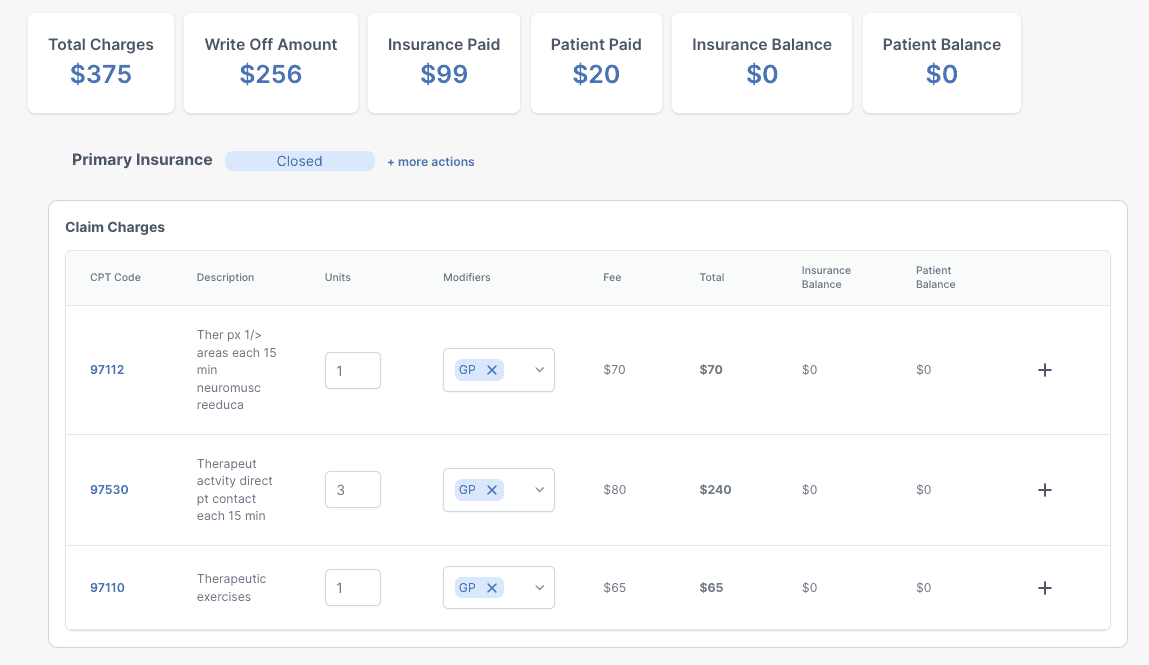Click the '$240' total value

point(715,490)
